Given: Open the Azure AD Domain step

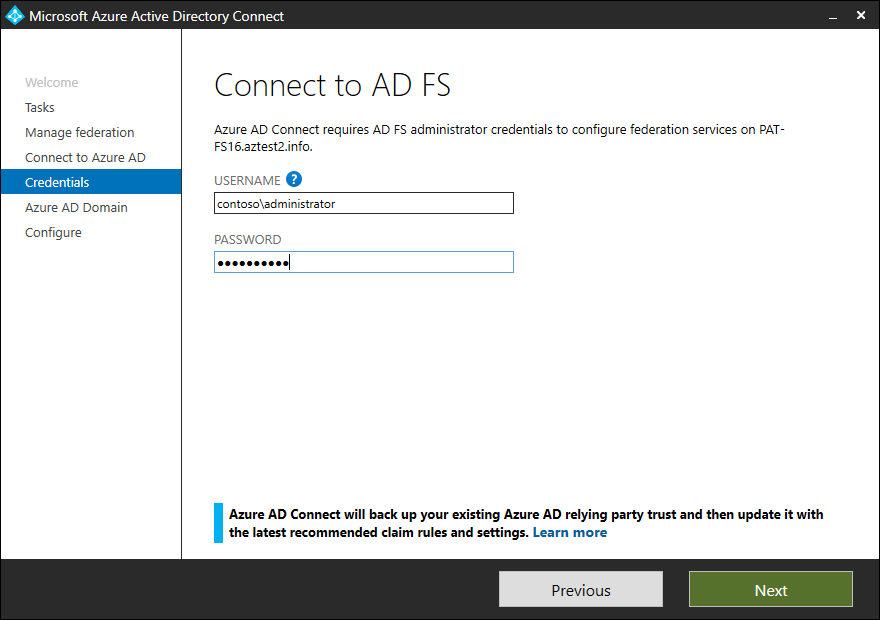Looking at the screenshot, I should [75, 207].
